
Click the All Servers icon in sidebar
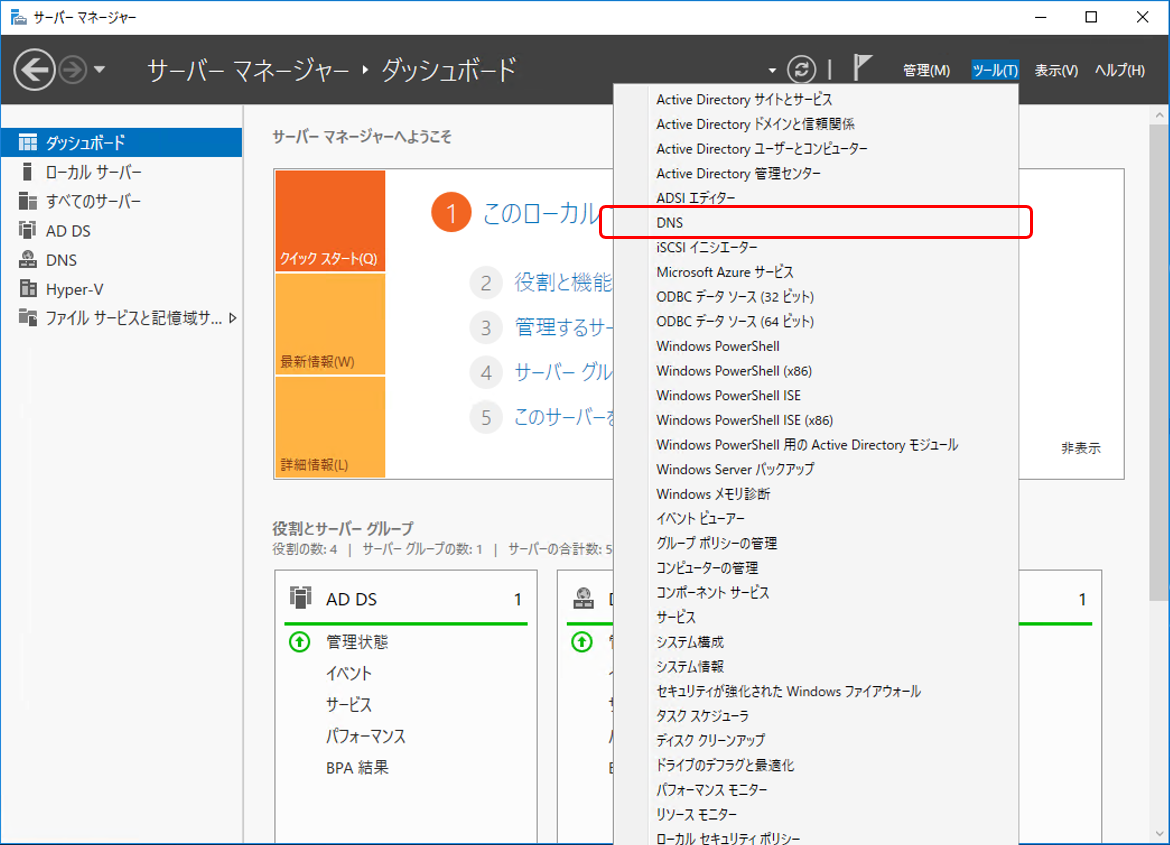coord(28,201)
